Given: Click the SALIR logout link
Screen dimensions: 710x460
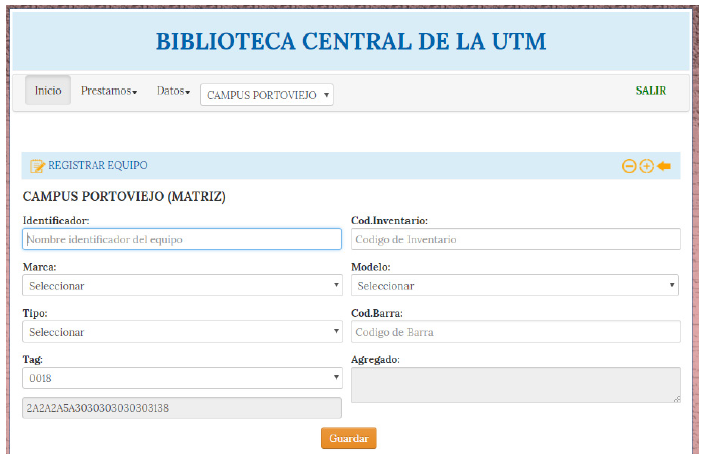Looking at the screenshot, I should (650, 91).
